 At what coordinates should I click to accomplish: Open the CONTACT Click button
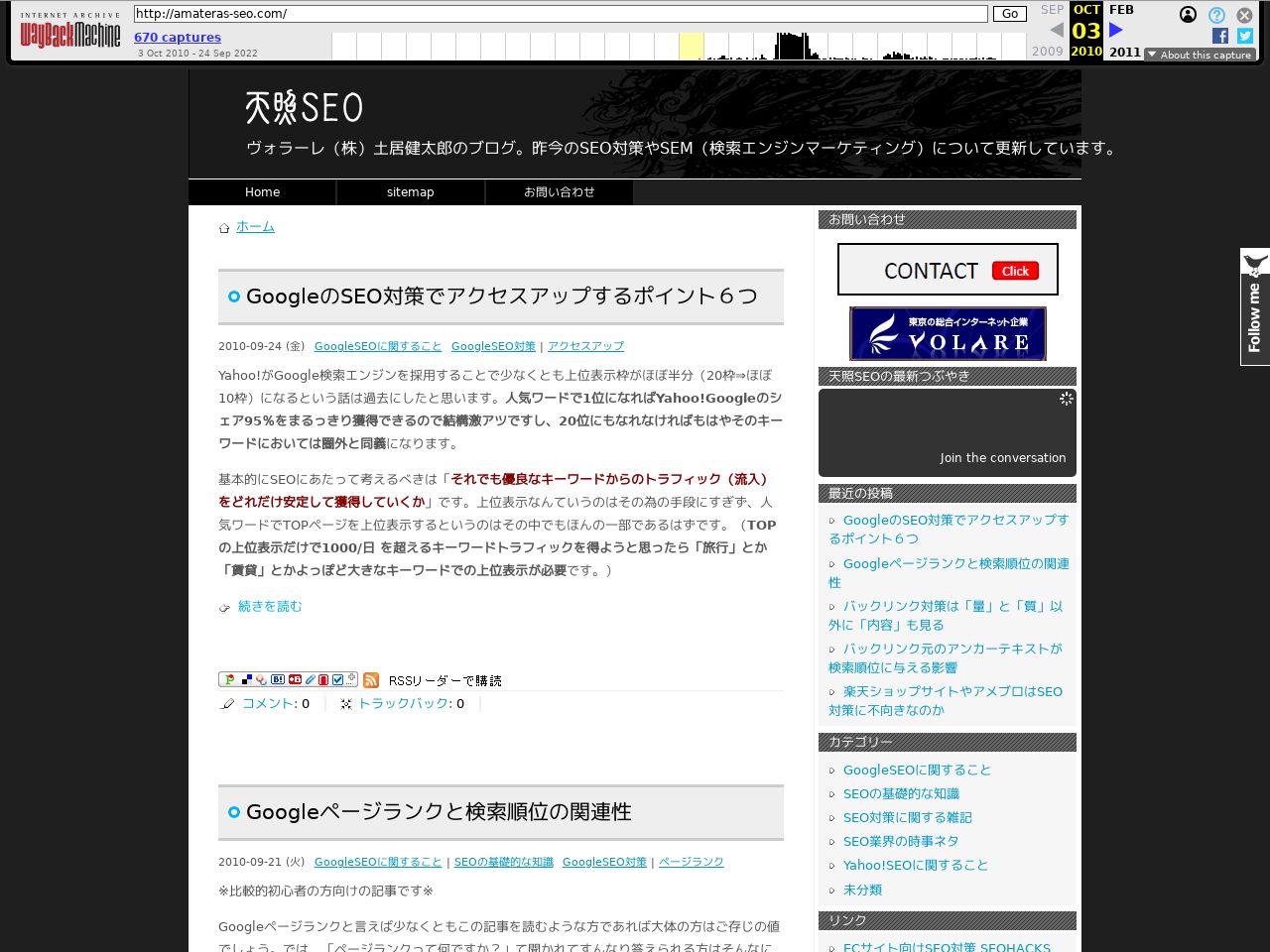point(947,269)
